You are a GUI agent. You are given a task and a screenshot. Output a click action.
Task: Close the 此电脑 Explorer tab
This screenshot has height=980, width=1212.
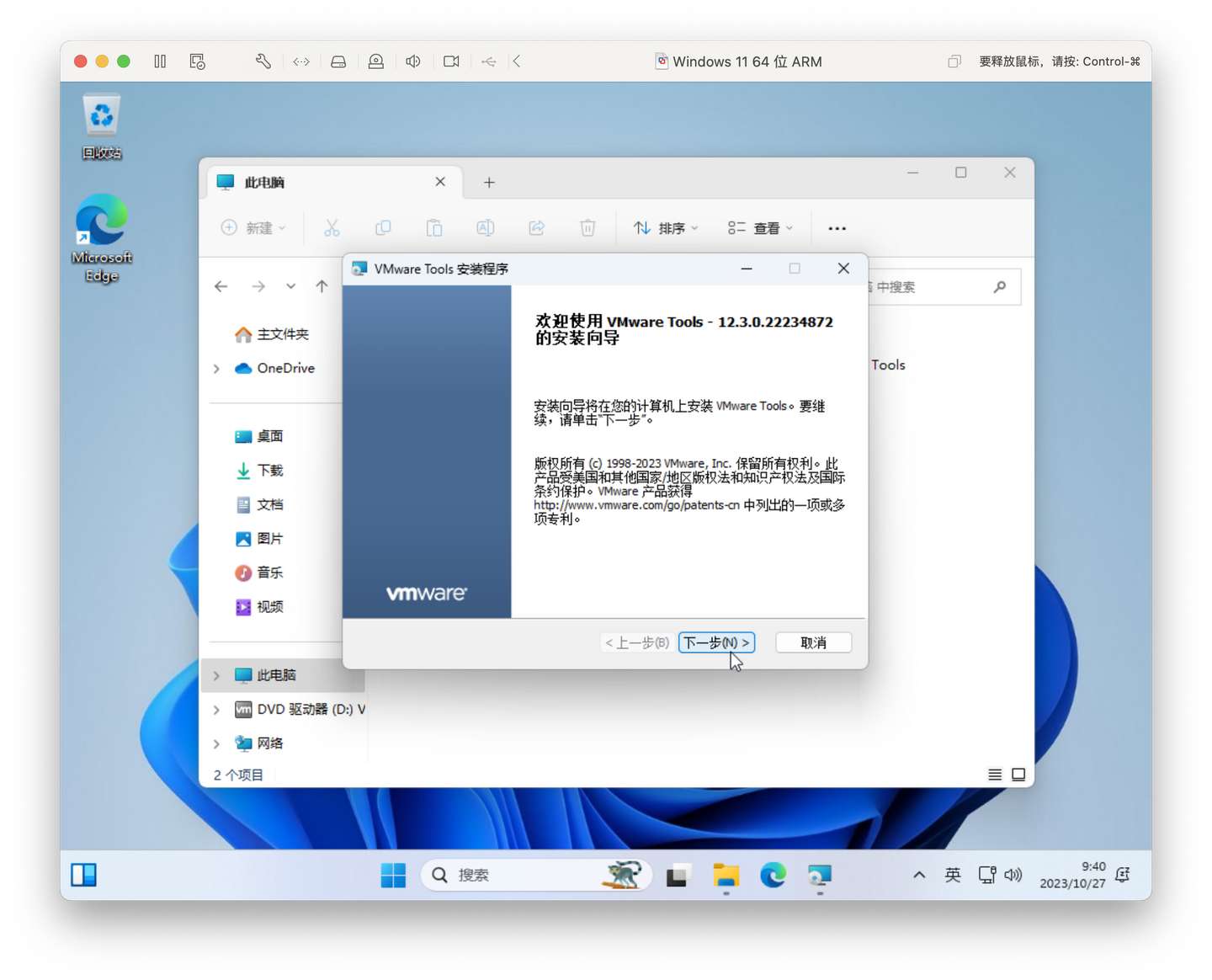(440, 182)
